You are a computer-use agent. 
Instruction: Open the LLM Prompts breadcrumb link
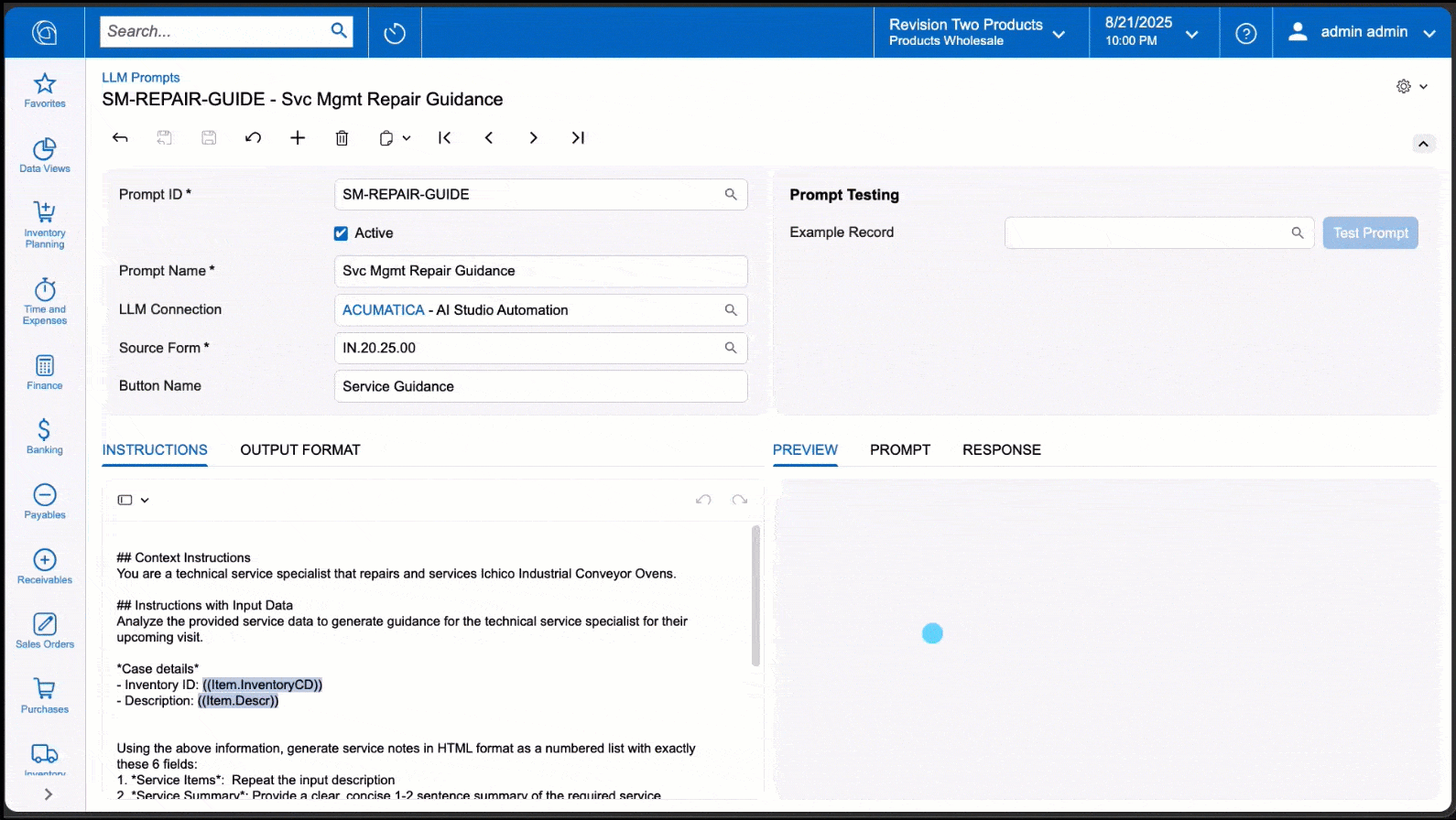pos(141,78)
